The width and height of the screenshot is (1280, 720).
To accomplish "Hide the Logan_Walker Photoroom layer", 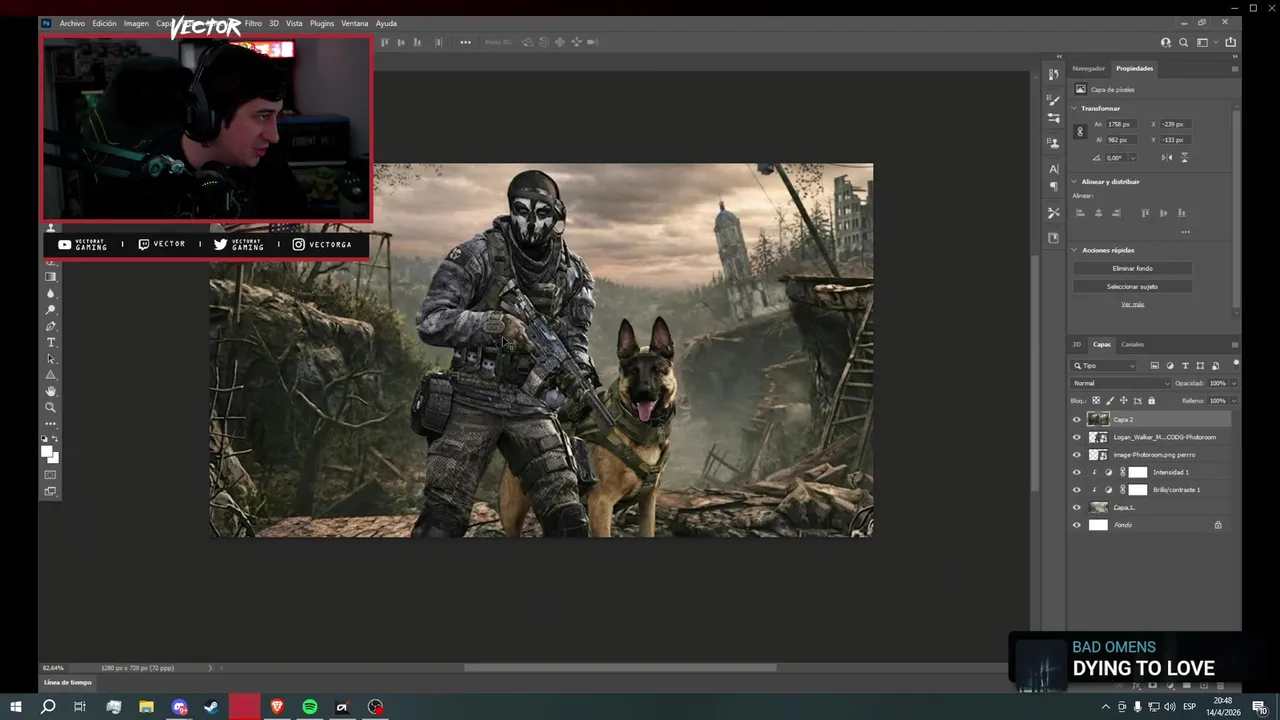I will (x=1077, y=437).
